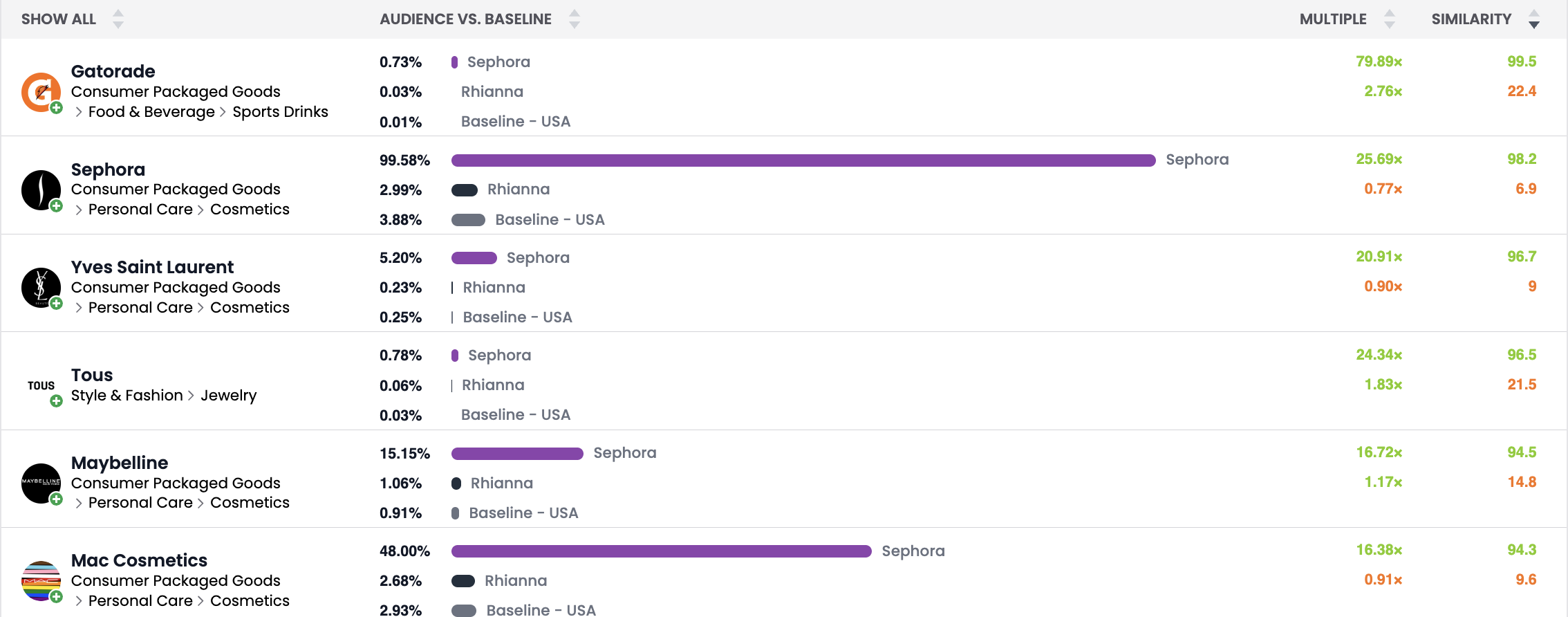
Task: Open the Gatorade brand name link
Action: click(113, 71)
